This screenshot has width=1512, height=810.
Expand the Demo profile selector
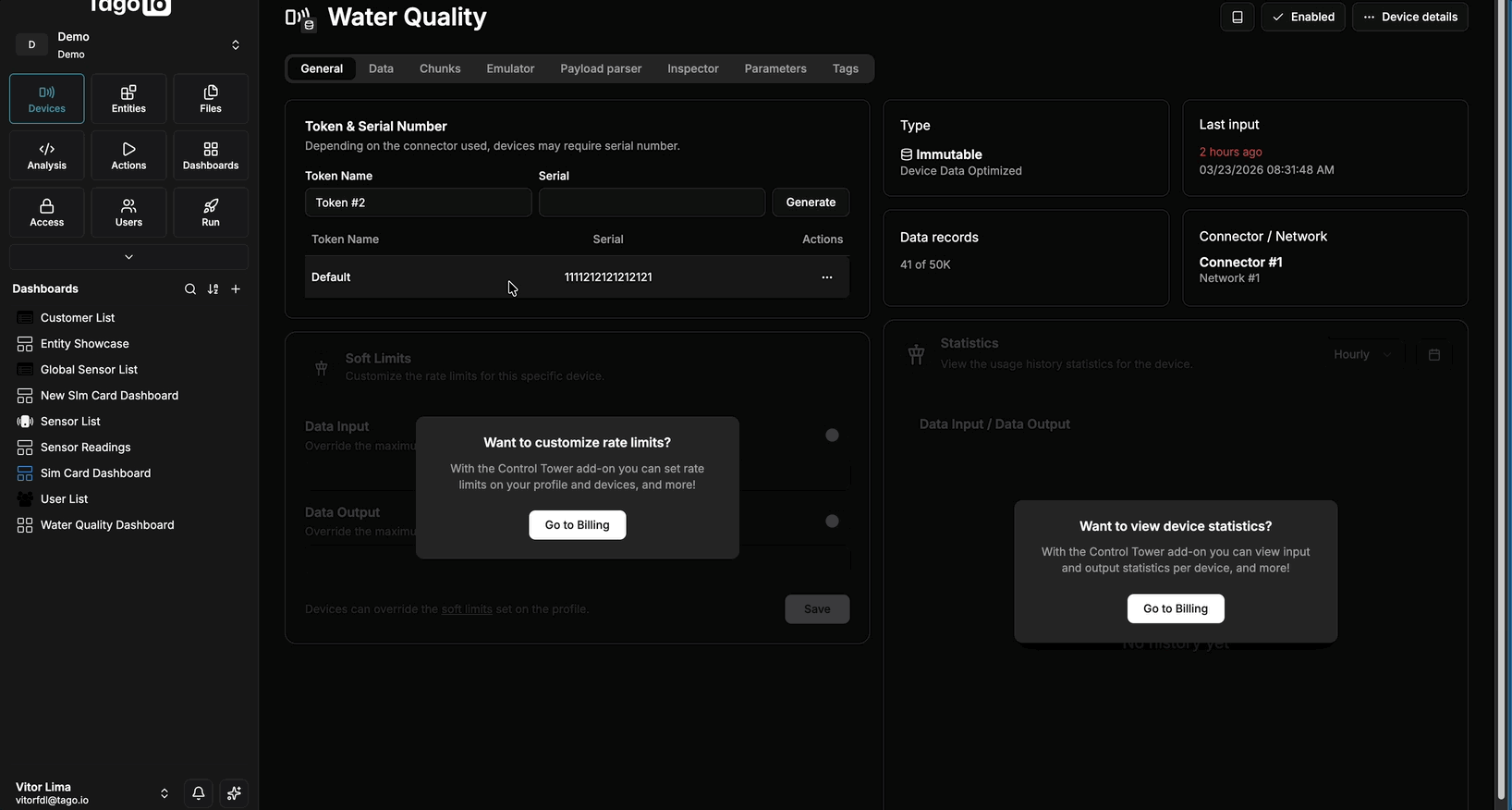click(x=236, y=44)
